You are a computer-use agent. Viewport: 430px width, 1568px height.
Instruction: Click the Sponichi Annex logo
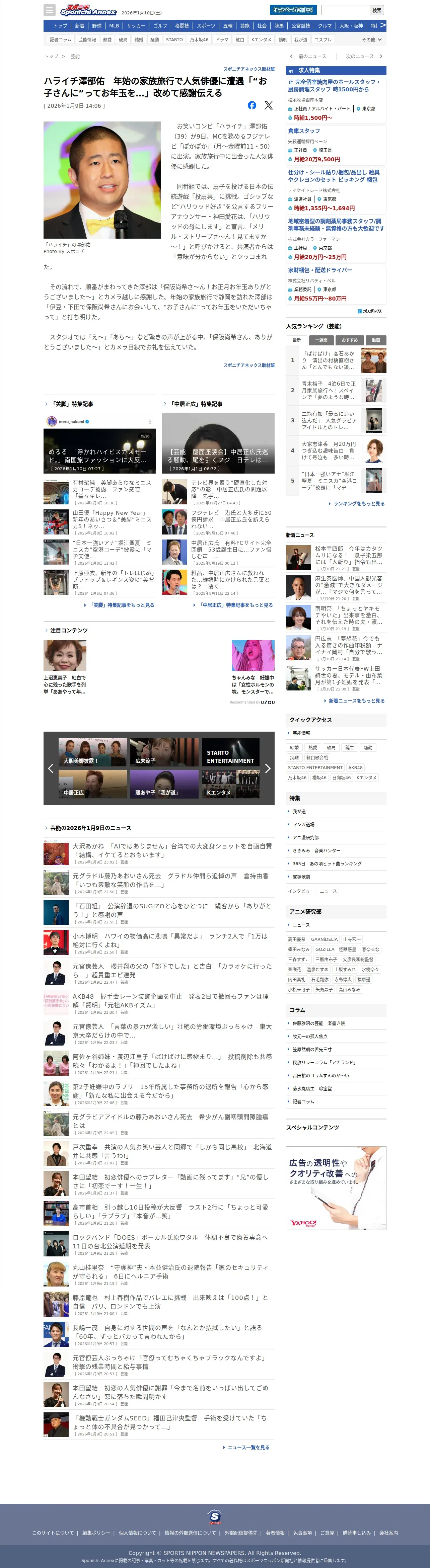(x=88, y=10)
